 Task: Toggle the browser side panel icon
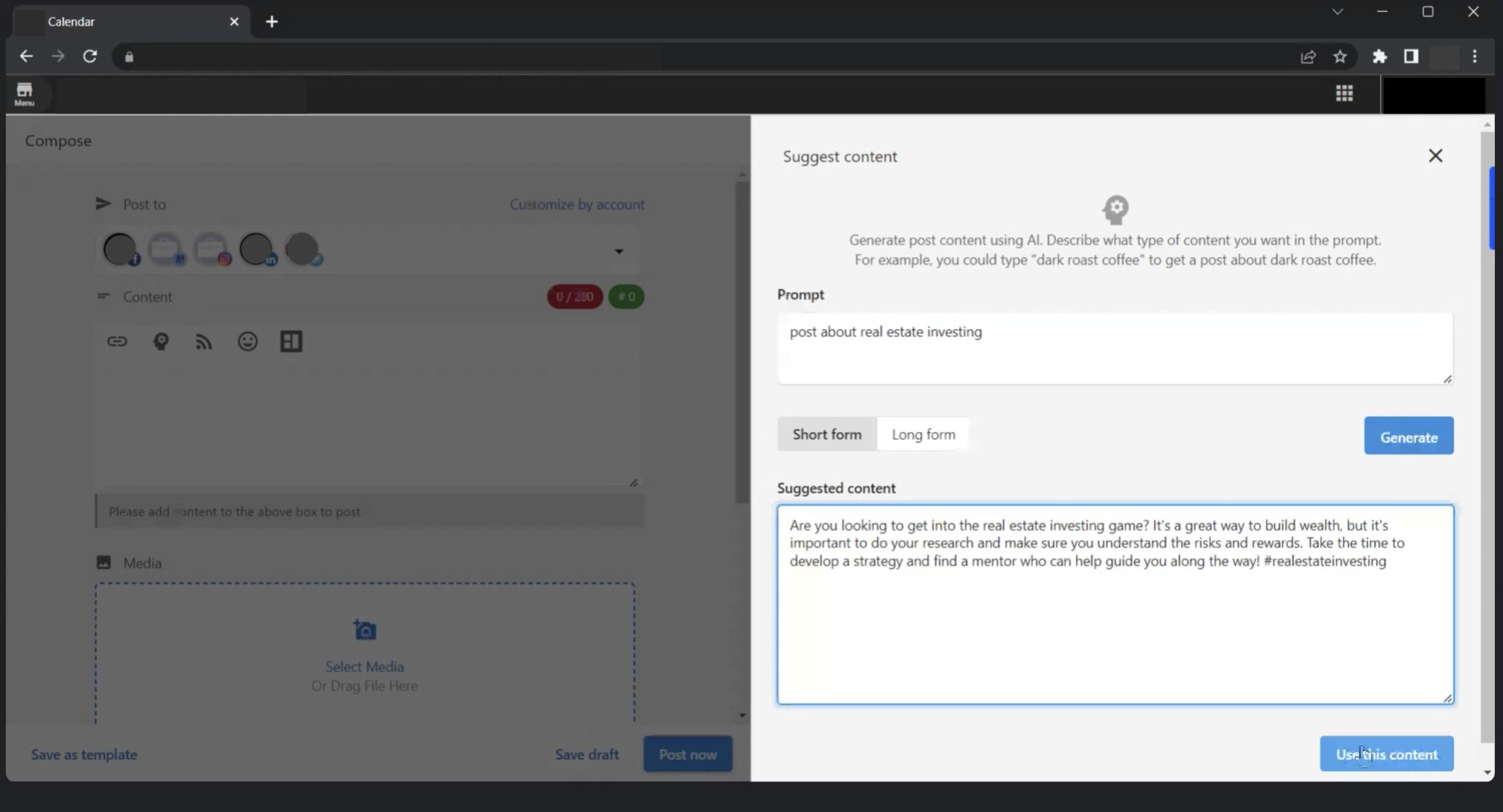[1411, 56]
